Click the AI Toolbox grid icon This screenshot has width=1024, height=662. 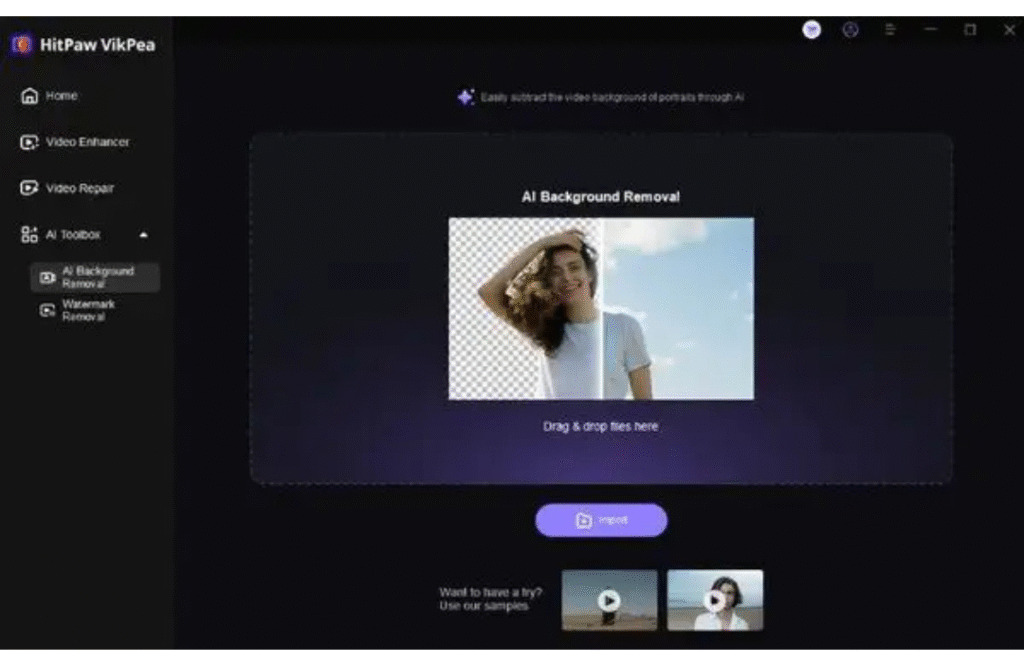29,235
